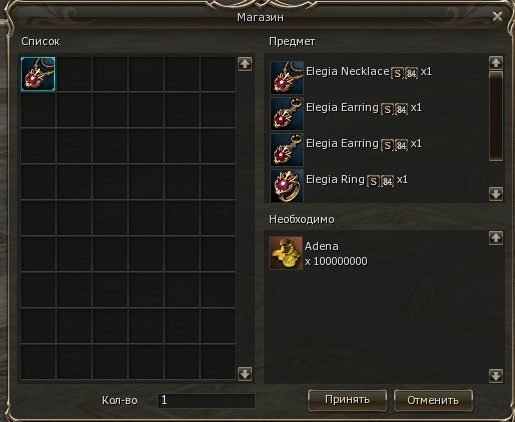Click the down arrow in the Предмет panel
The height and width of the screenshot is (422, 515).
pyautogui.click(x=496, y=194)
